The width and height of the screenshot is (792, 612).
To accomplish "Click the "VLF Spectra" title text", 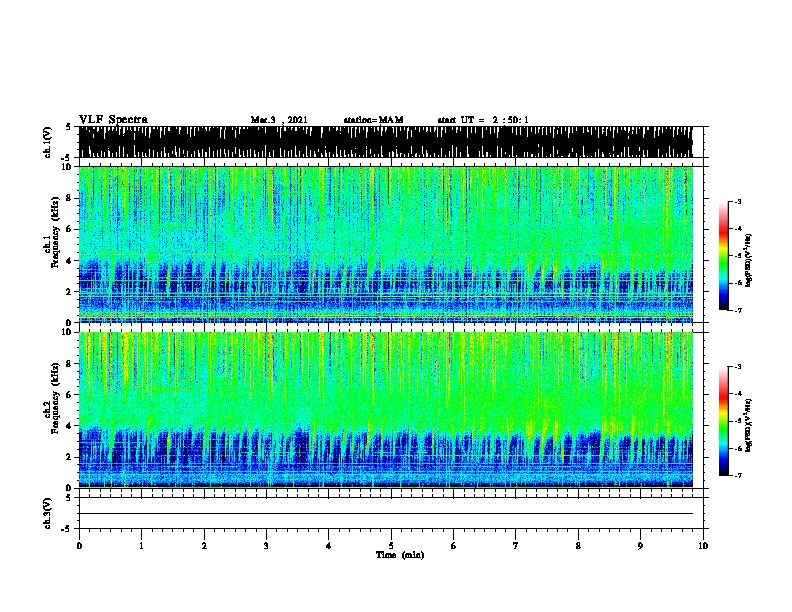I will (113, 120).
